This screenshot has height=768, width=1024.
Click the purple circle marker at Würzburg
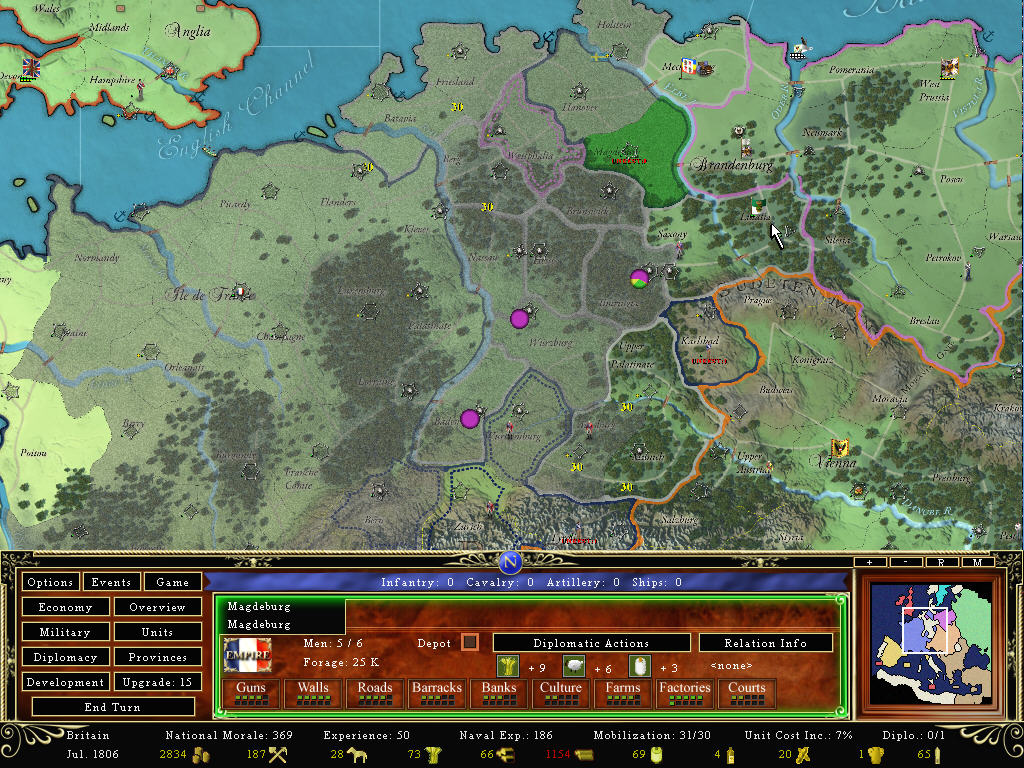tap(519, 319)
